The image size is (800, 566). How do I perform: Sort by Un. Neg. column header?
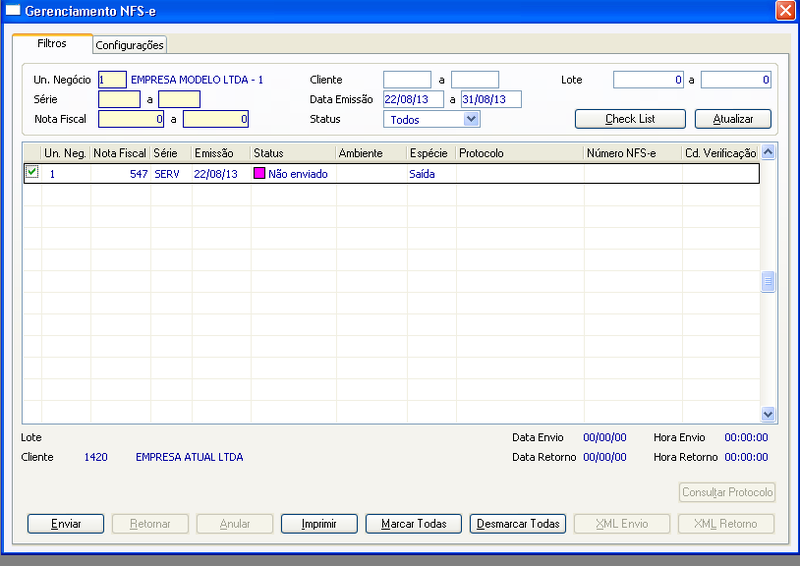coord(65,153)
